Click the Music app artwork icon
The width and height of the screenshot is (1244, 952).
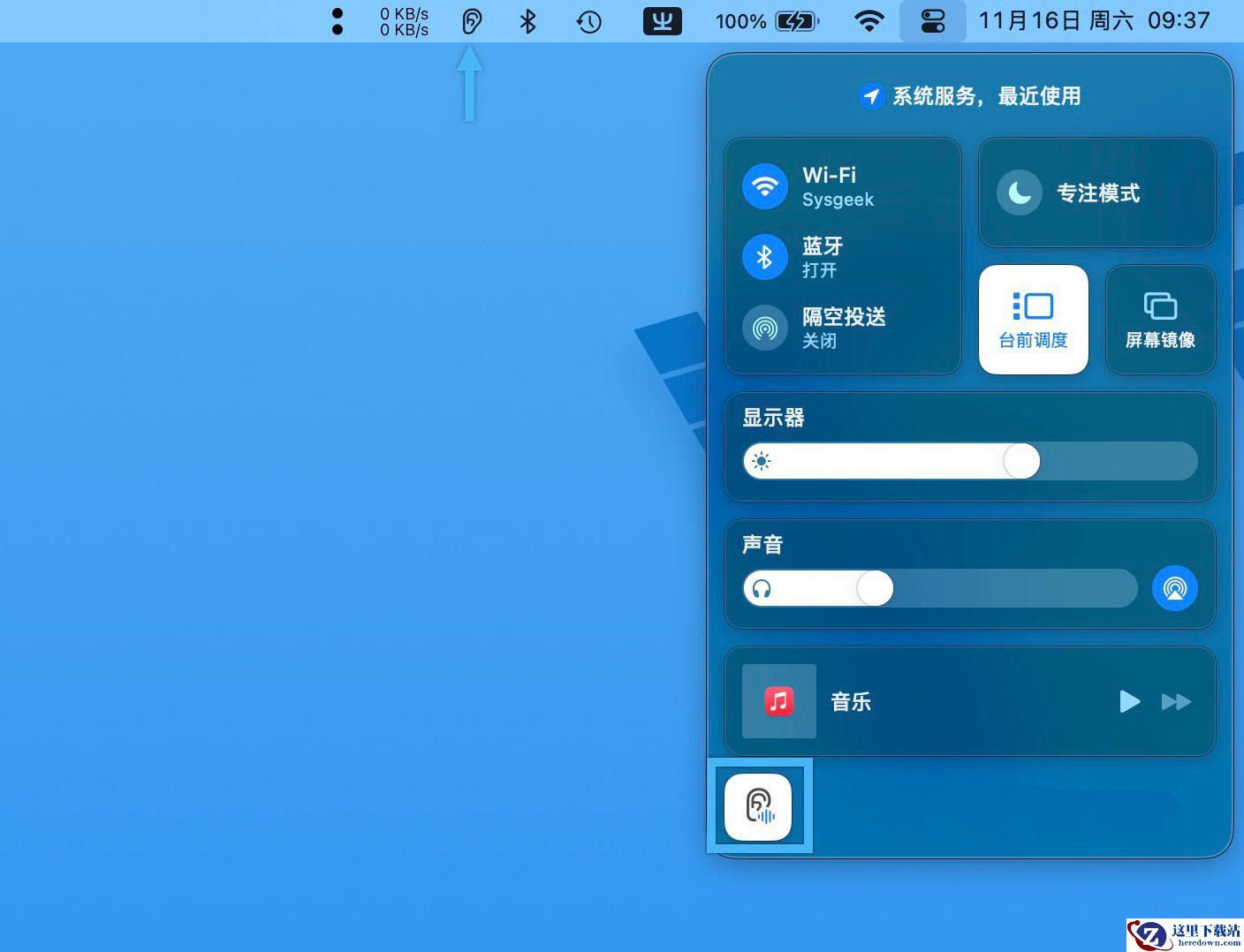tap(778, 701)
